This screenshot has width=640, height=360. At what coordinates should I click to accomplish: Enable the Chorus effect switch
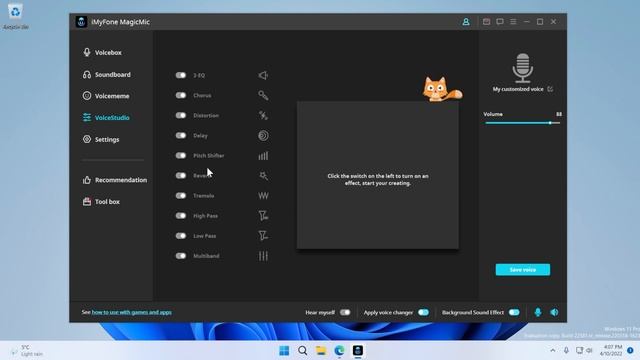(x=181, y=95)
